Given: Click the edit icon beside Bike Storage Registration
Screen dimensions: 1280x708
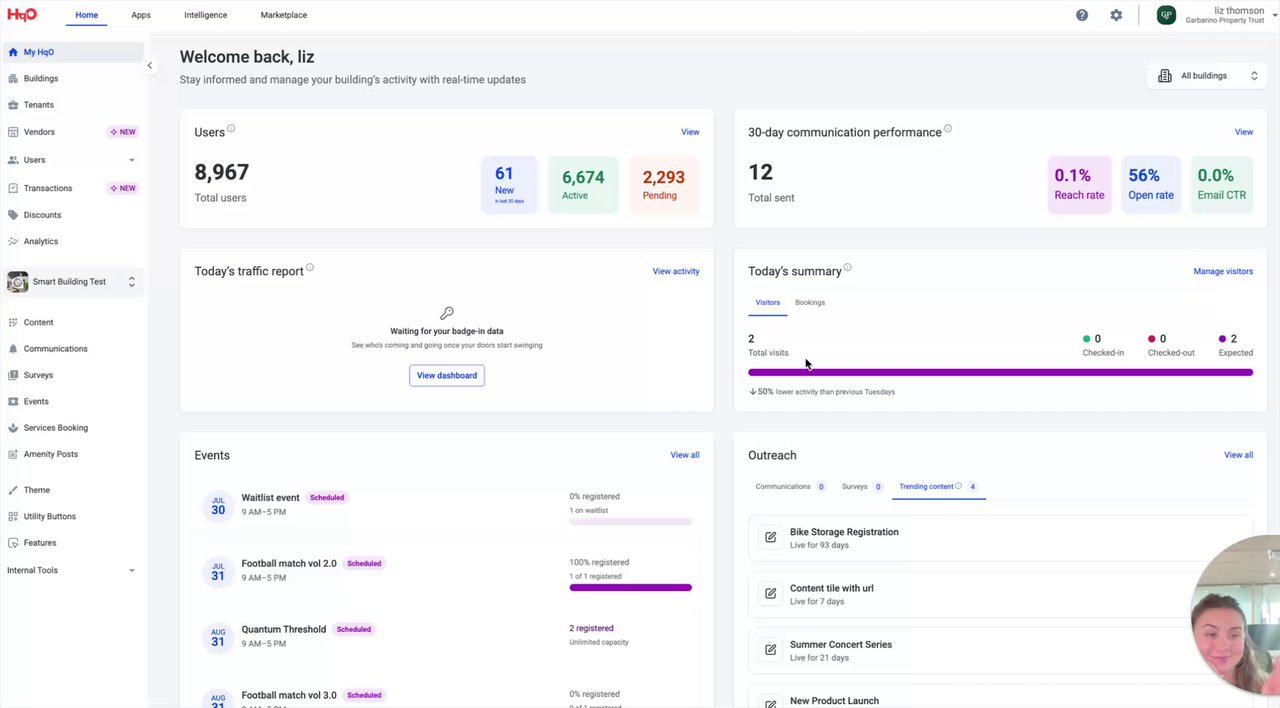Looking at the screenshot, I should tap(770, 537).
